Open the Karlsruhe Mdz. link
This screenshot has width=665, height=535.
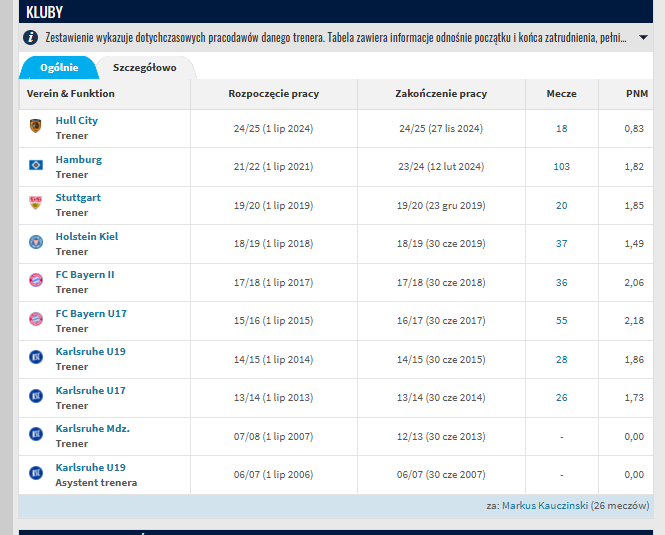tap(92, 429)
